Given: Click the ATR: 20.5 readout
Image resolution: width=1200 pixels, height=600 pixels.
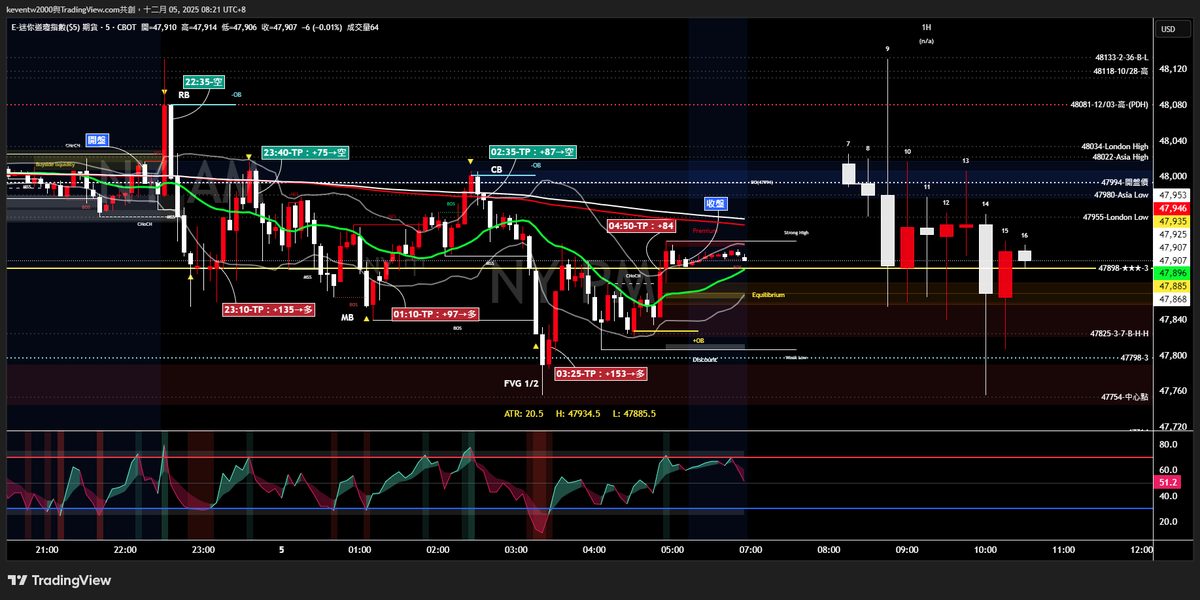Looking at the screenshot, I should 524,413.
